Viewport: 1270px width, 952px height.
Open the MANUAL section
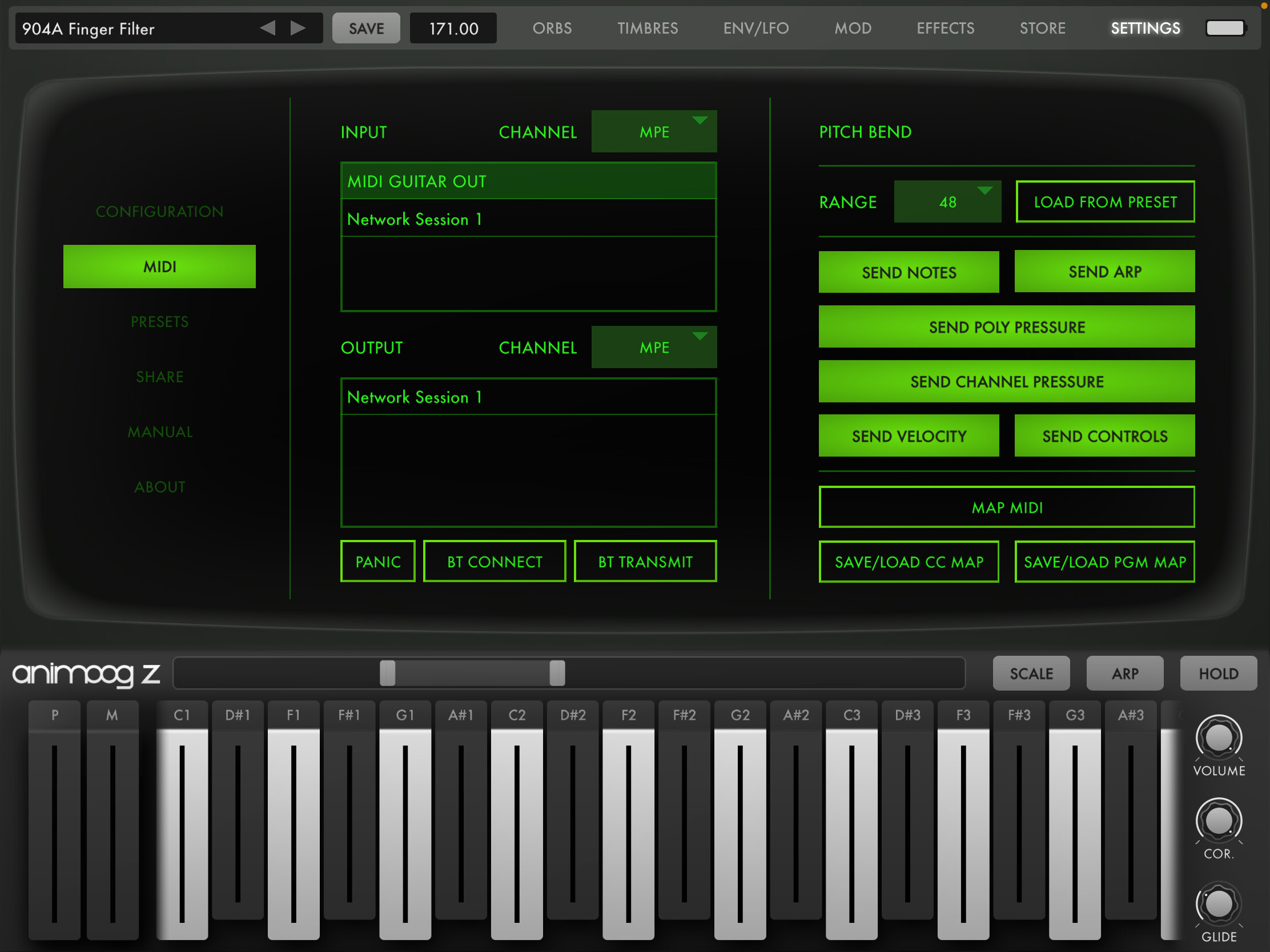pos(159,431)
